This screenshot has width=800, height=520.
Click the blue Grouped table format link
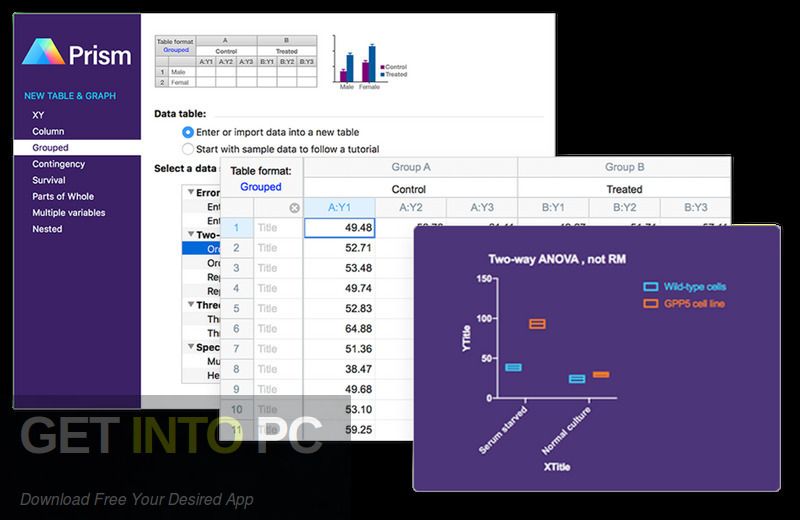point(261,187)
